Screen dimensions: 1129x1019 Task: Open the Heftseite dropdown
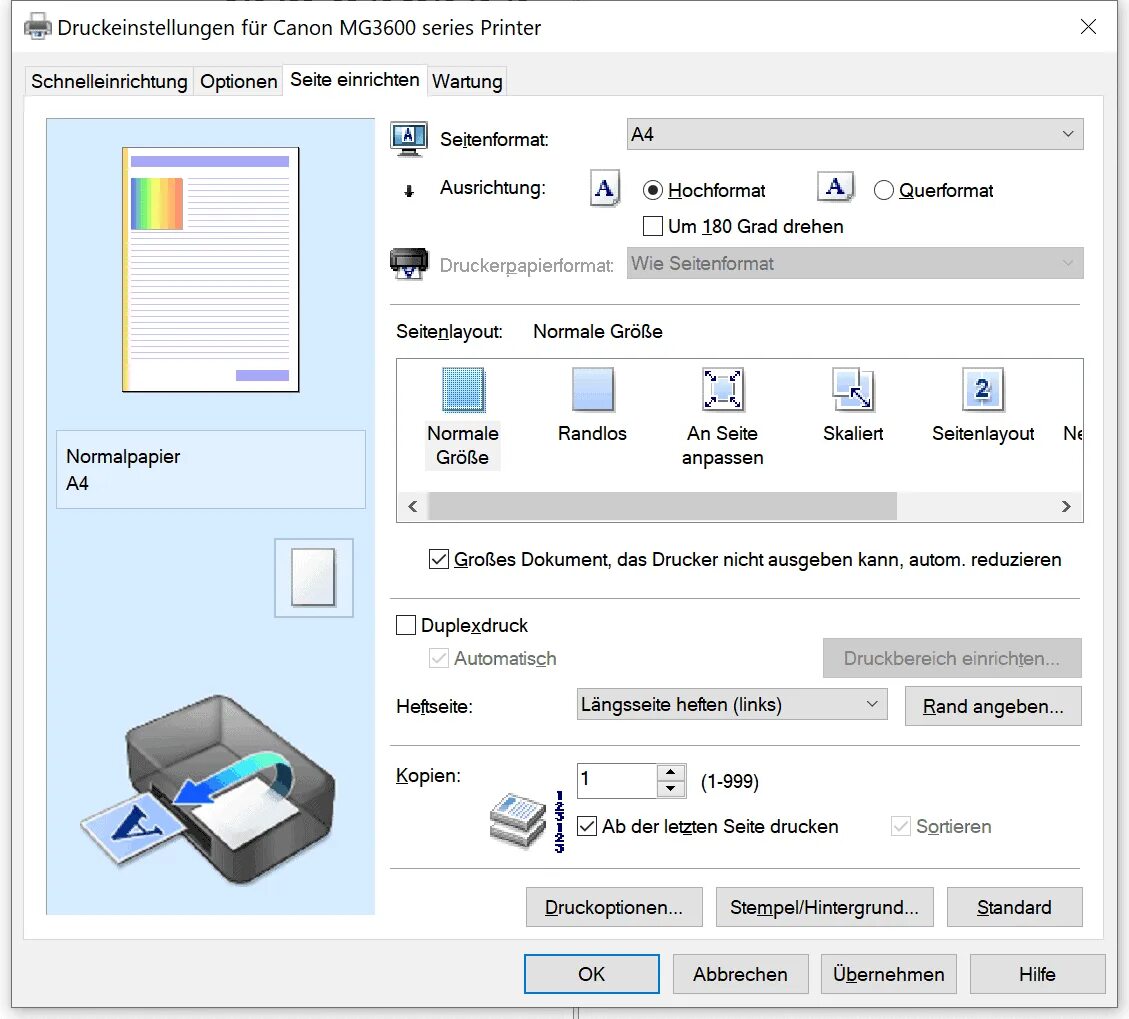pos(732,704)
